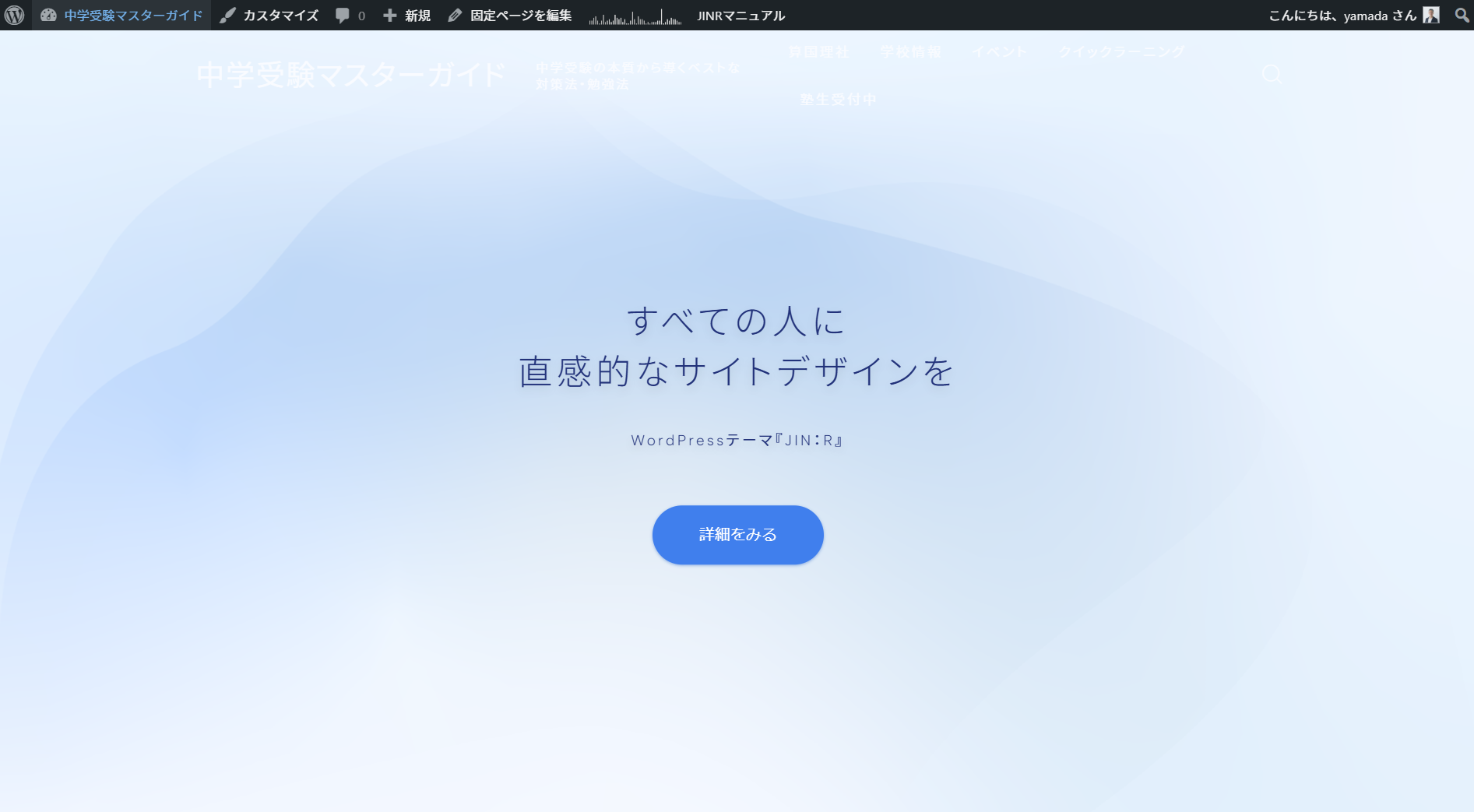Screen dimensions: 1474x812
Task: Click the first navigation item in site header
Action: click(x=818, y=52)
